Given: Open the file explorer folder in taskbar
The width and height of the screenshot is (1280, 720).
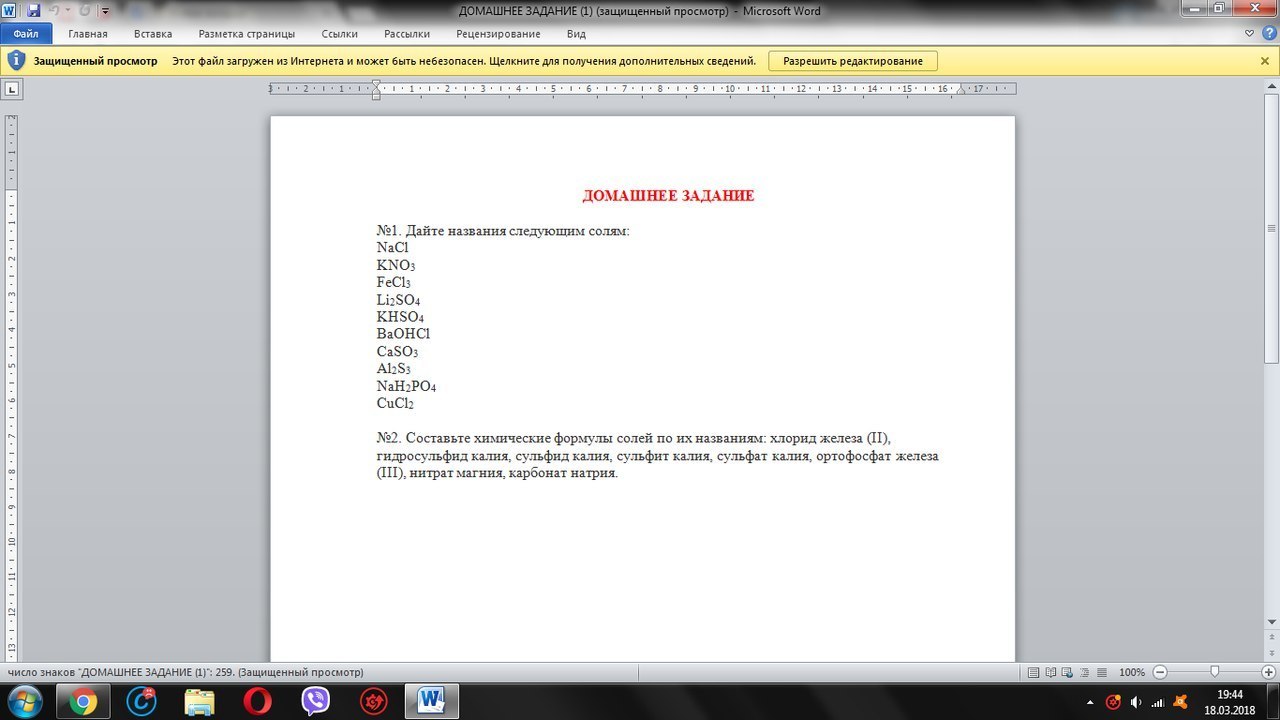Looking at the screenshot, I should point(199,701).
